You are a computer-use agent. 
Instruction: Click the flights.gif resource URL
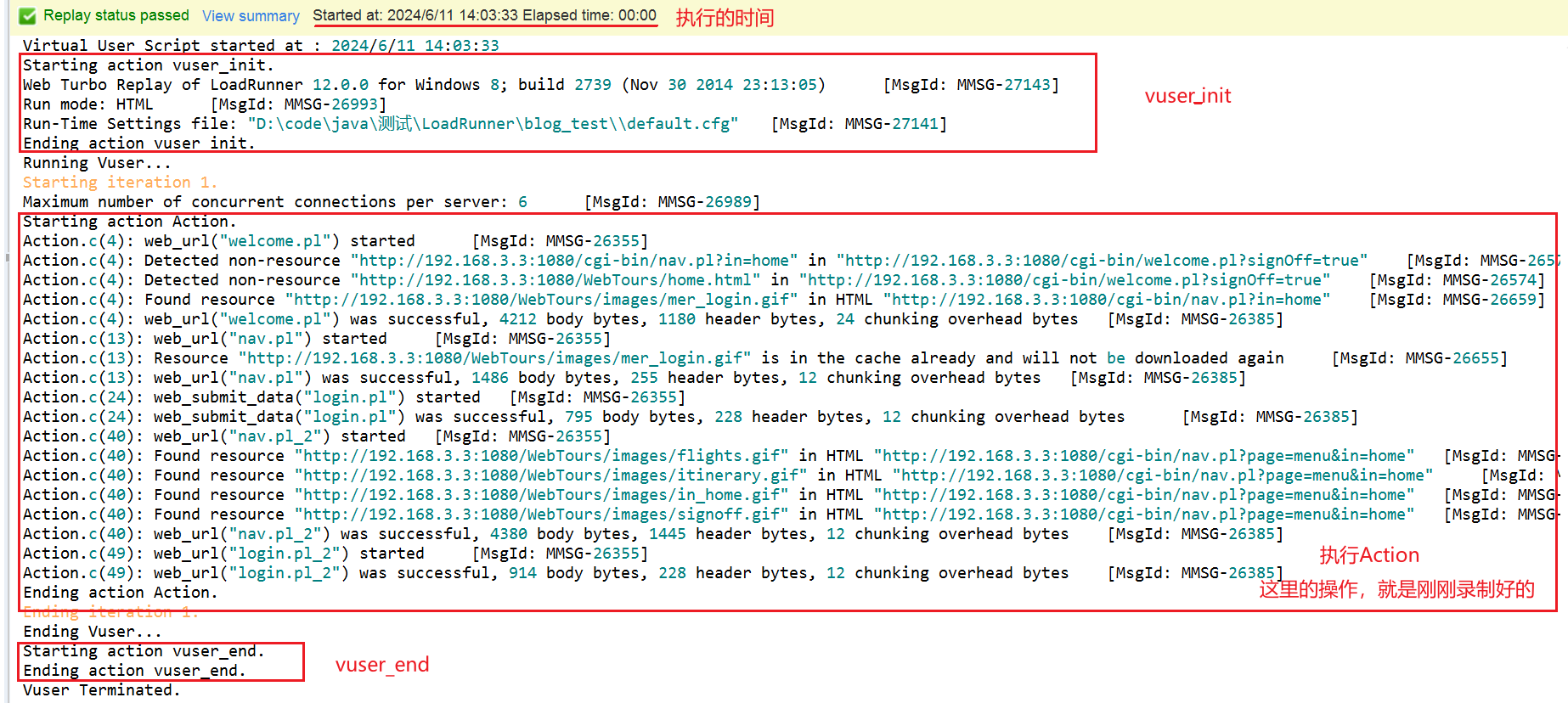pyautogui.click(x=542, y=455)
